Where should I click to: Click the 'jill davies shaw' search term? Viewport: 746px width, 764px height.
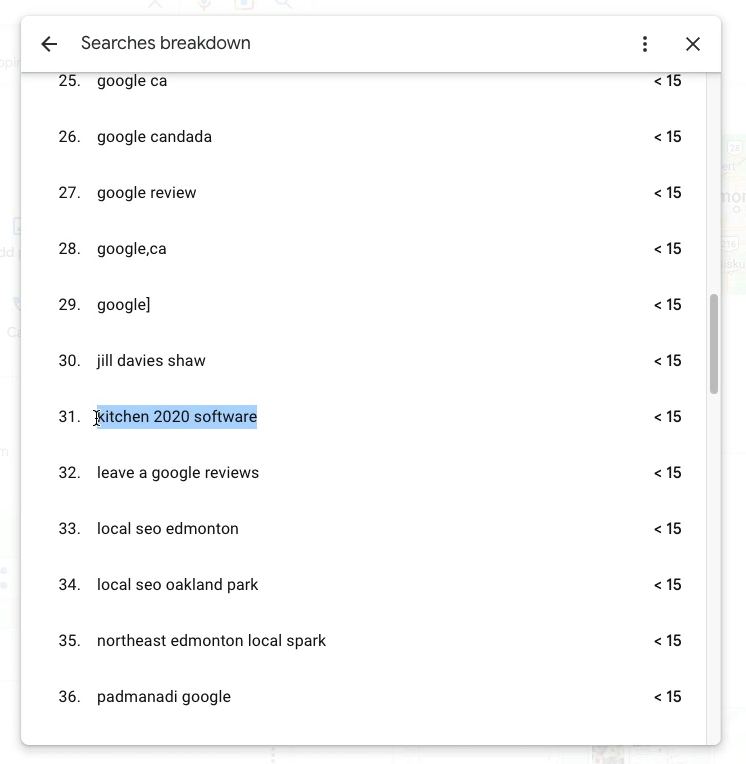click(x=151, y=361)
